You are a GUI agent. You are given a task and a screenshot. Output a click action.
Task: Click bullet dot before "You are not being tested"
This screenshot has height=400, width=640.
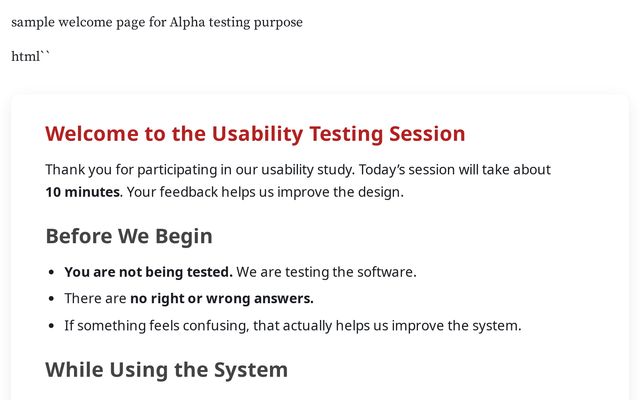coord(52,272)
